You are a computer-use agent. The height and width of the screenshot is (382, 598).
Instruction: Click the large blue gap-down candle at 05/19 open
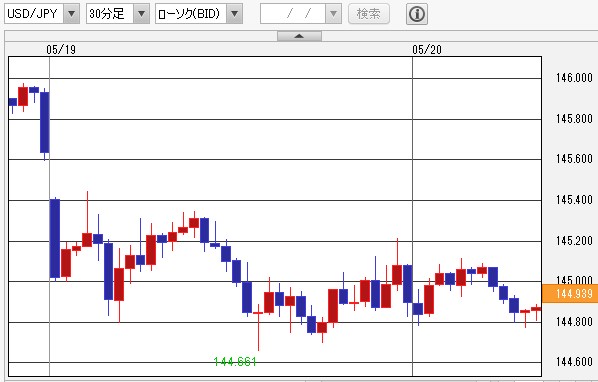point(55,238)
